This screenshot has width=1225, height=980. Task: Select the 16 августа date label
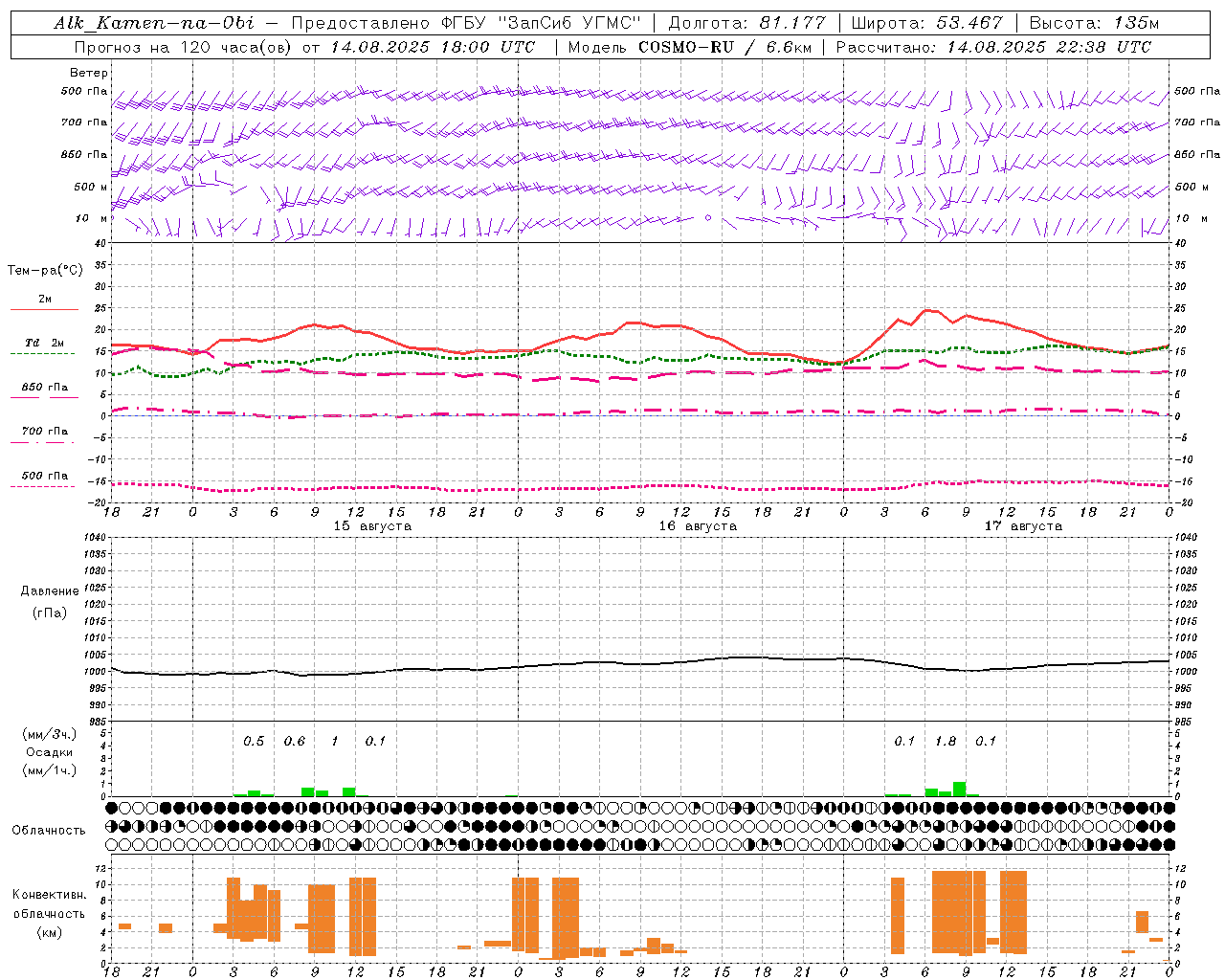[x=698, y=526]
